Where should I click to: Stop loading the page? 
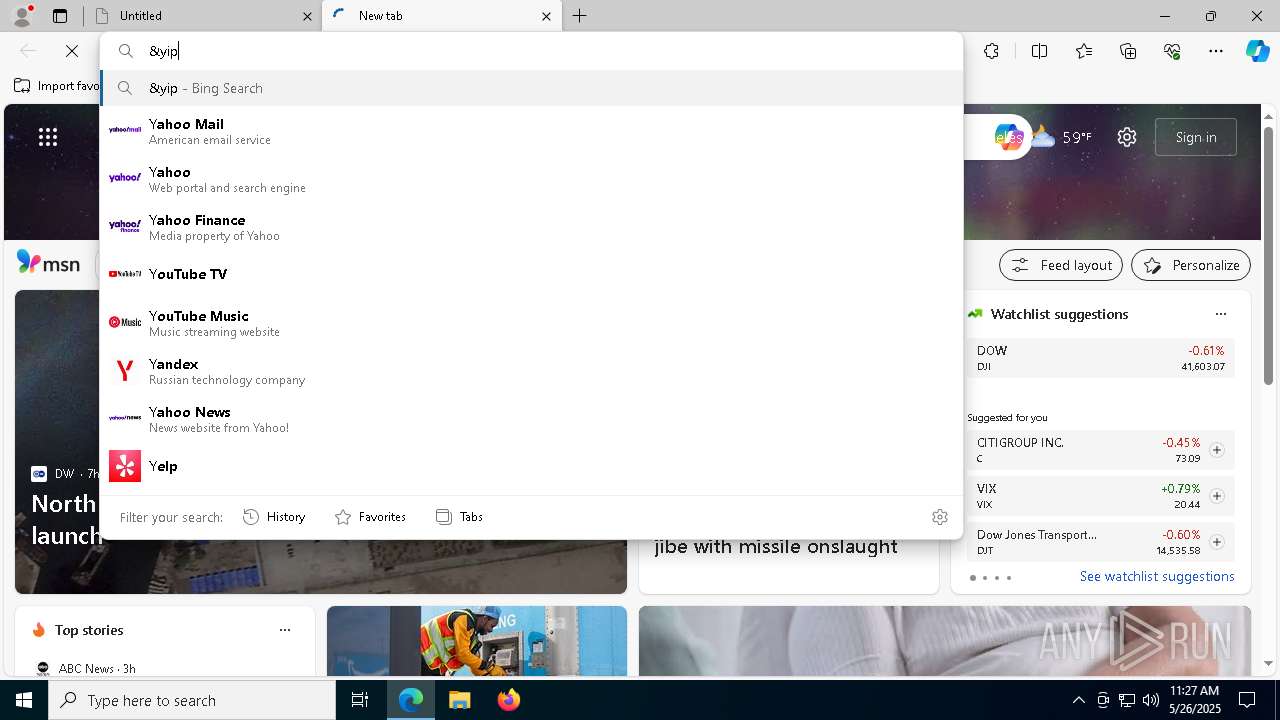click(x=71, y=51)
